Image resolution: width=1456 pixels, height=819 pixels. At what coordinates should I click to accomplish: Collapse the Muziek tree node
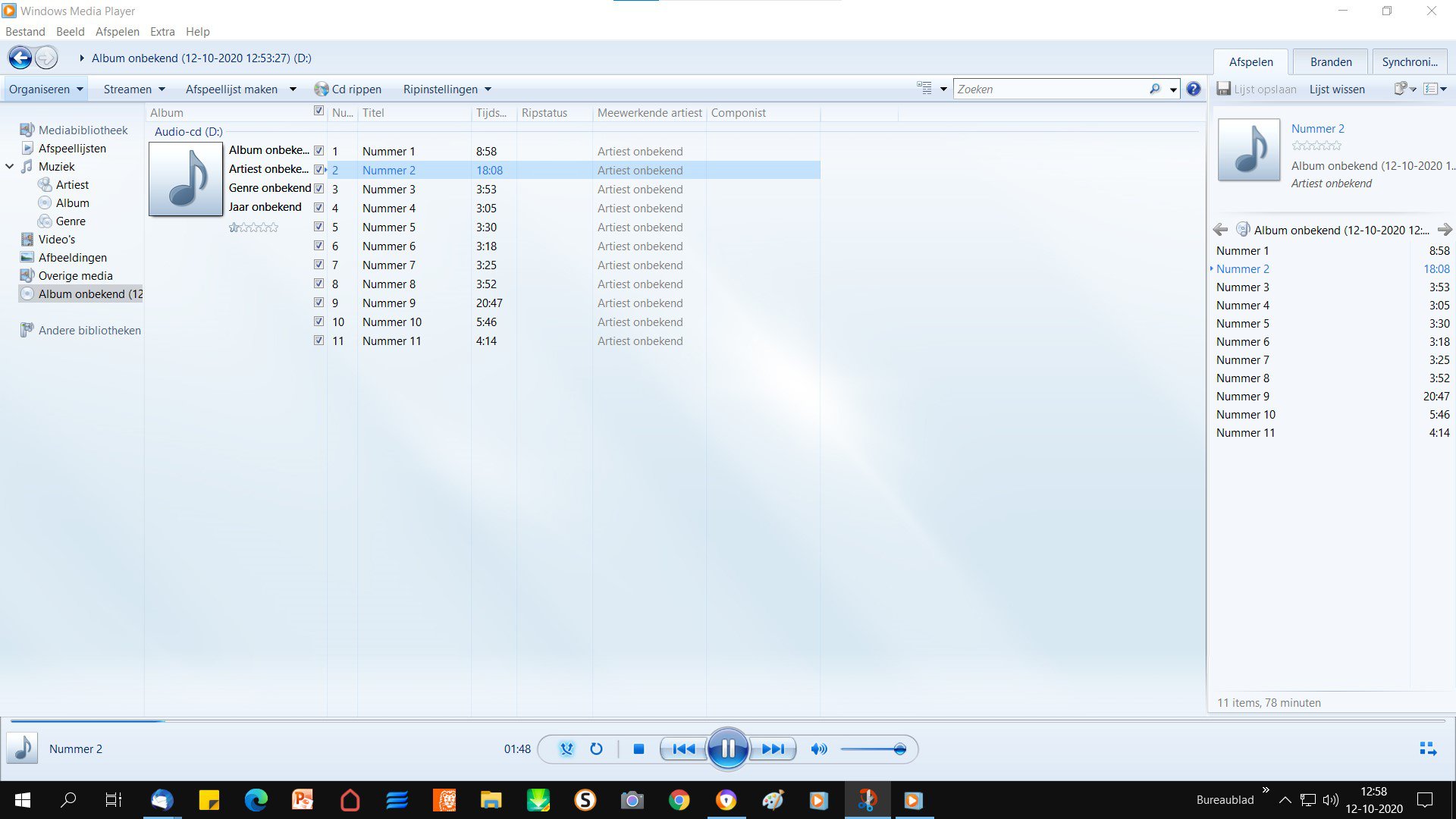click(x=10, y=166)
